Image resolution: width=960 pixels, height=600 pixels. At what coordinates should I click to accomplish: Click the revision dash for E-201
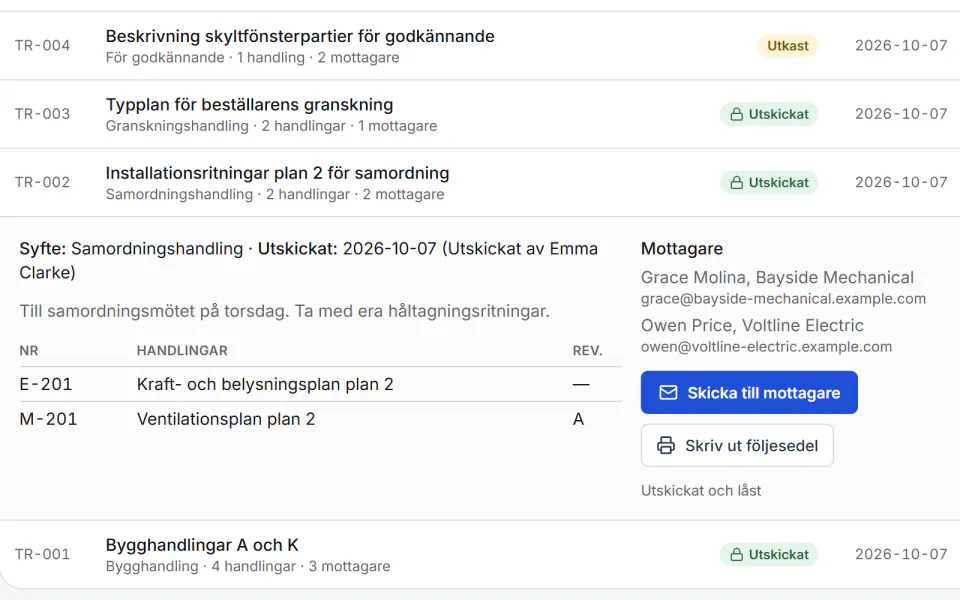click(580, 384)
